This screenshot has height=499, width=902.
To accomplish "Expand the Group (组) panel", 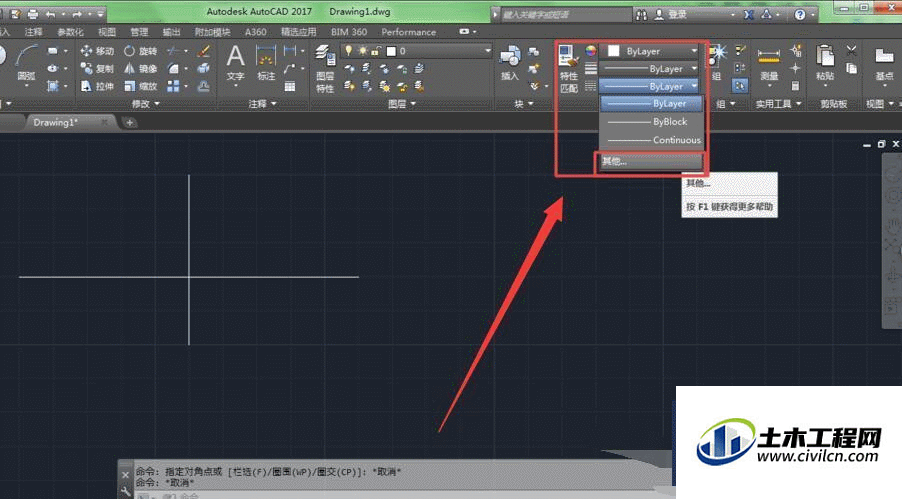I will [x=726, y=104].
